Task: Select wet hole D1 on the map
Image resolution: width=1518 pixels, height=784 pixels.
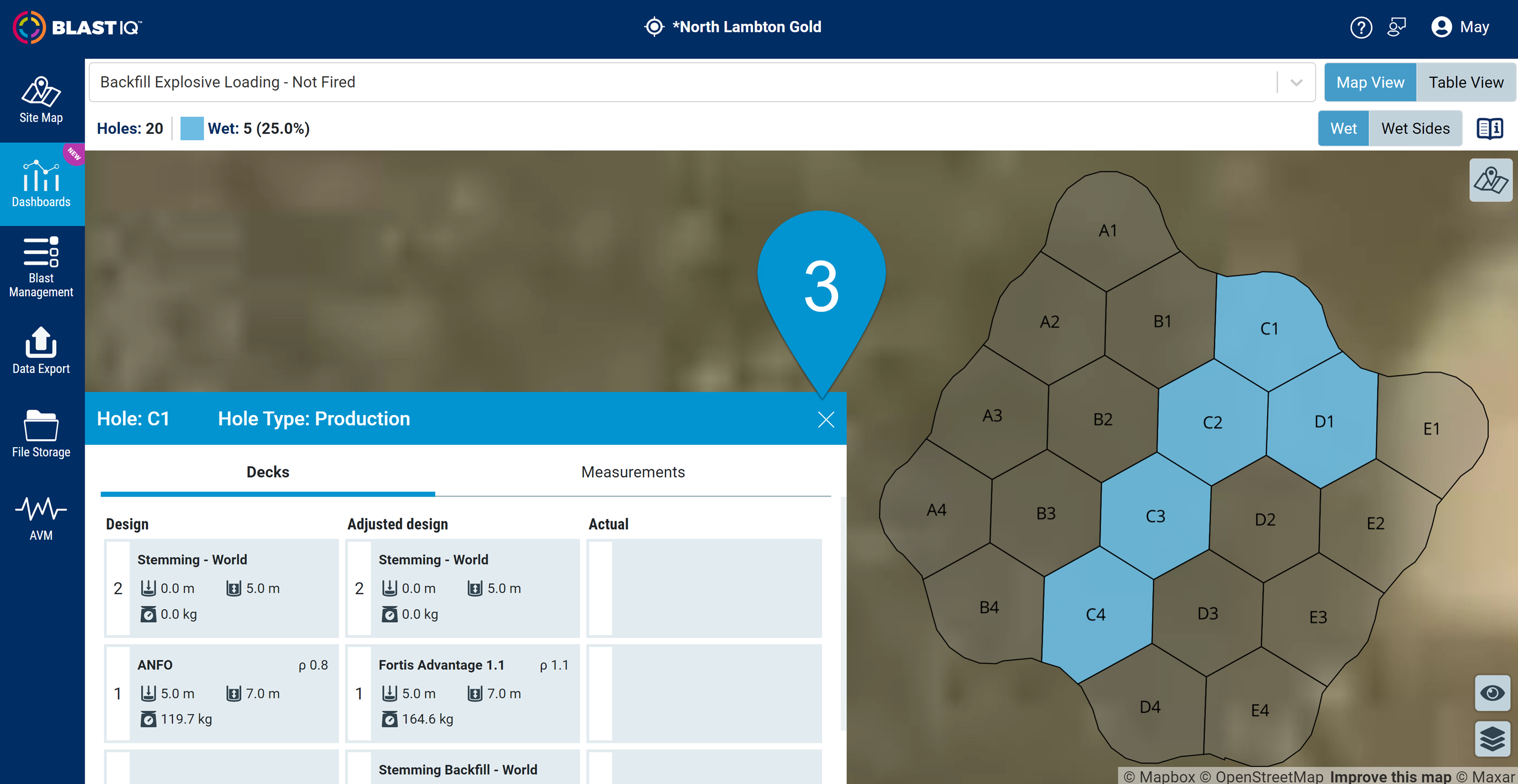Action: coord(1323,422)
